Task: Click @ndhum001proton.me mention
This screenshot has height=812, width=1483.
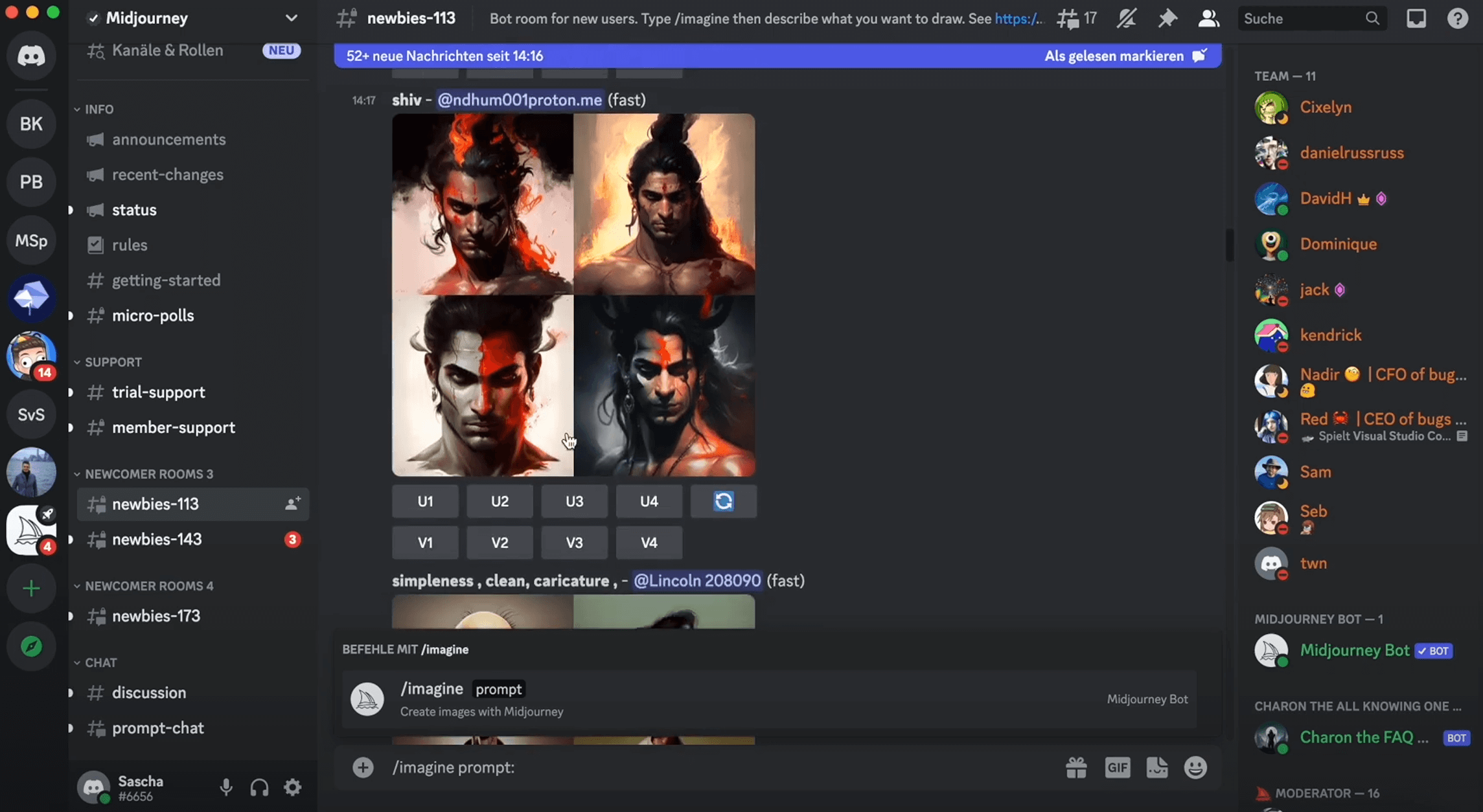Action: [x=520, y=100]
